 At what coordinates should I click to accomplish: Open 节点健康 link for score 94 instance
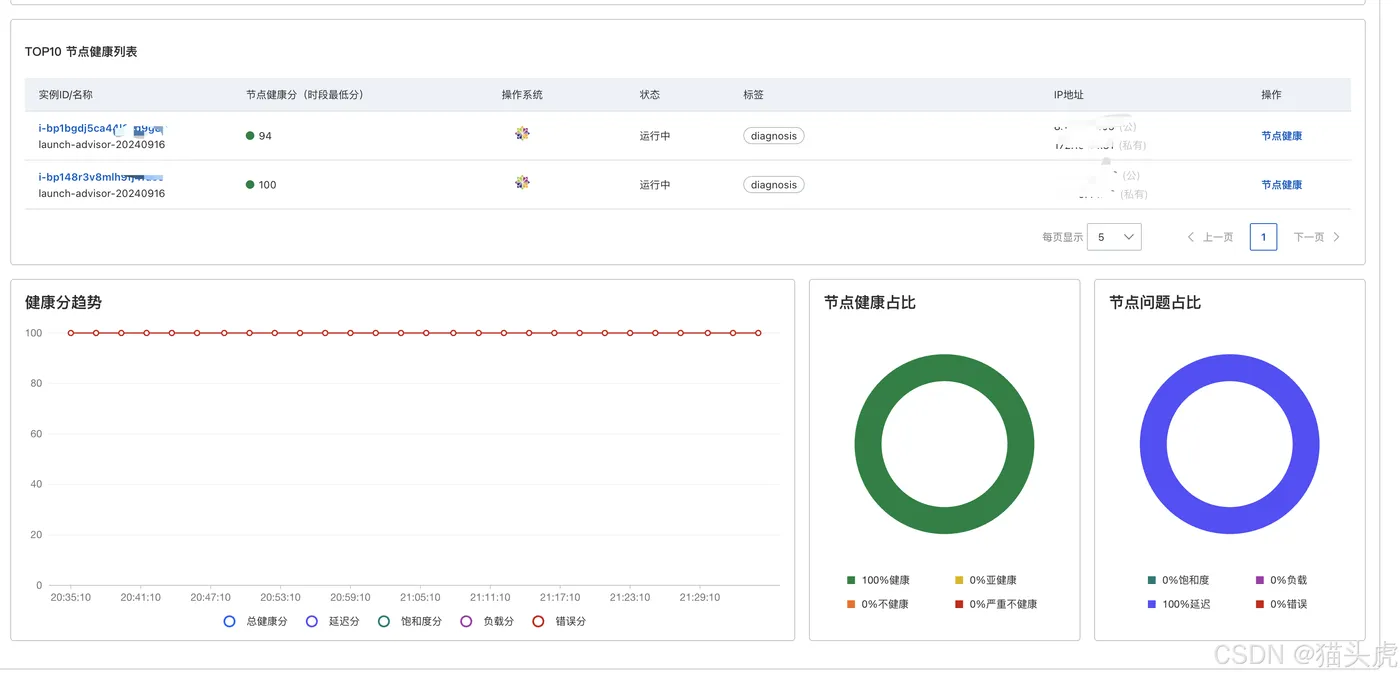click(x=1281, y=136)
